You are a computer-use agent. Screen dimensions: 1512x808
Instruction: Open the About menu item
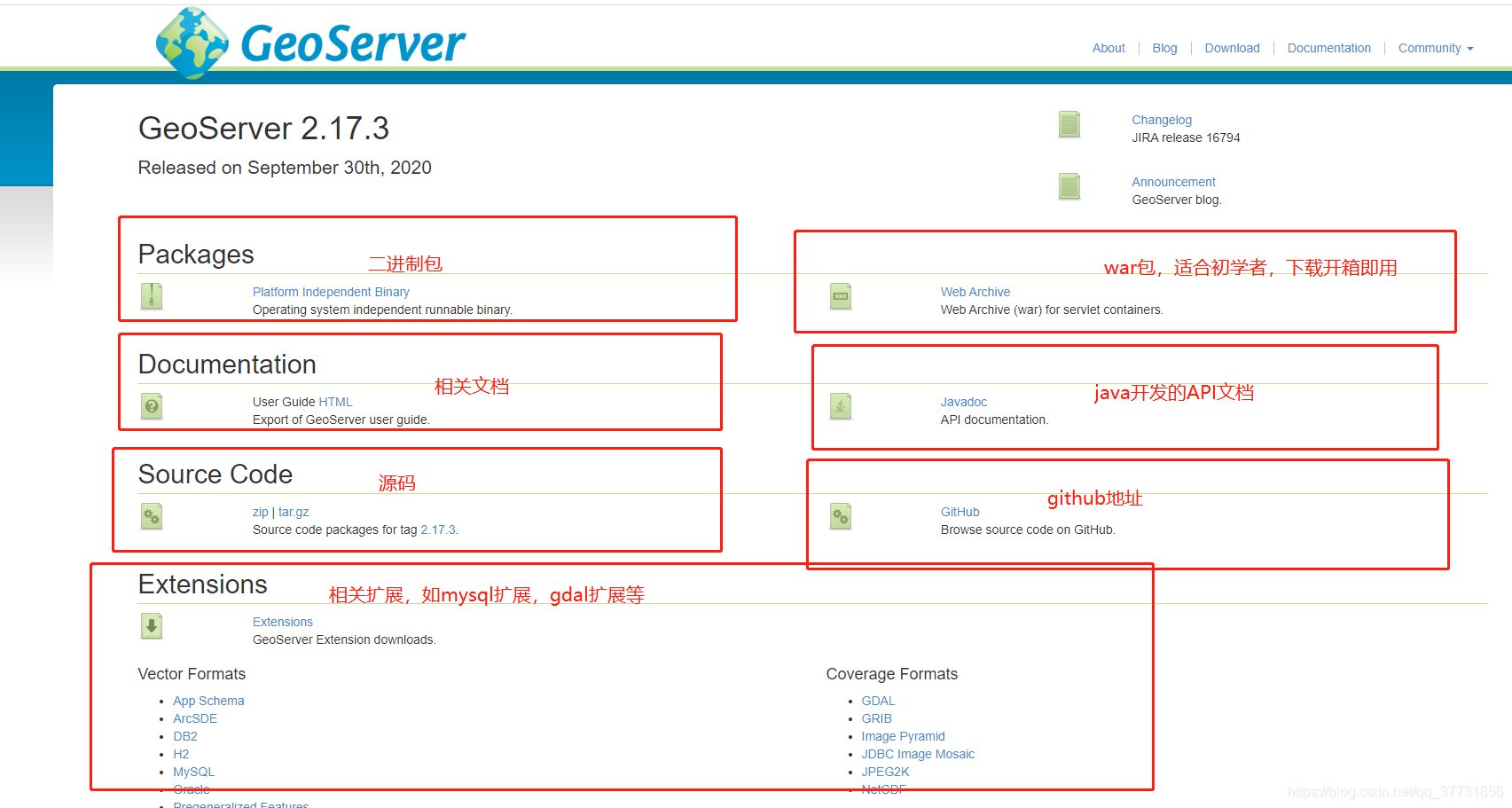[x=1108, y=48]
